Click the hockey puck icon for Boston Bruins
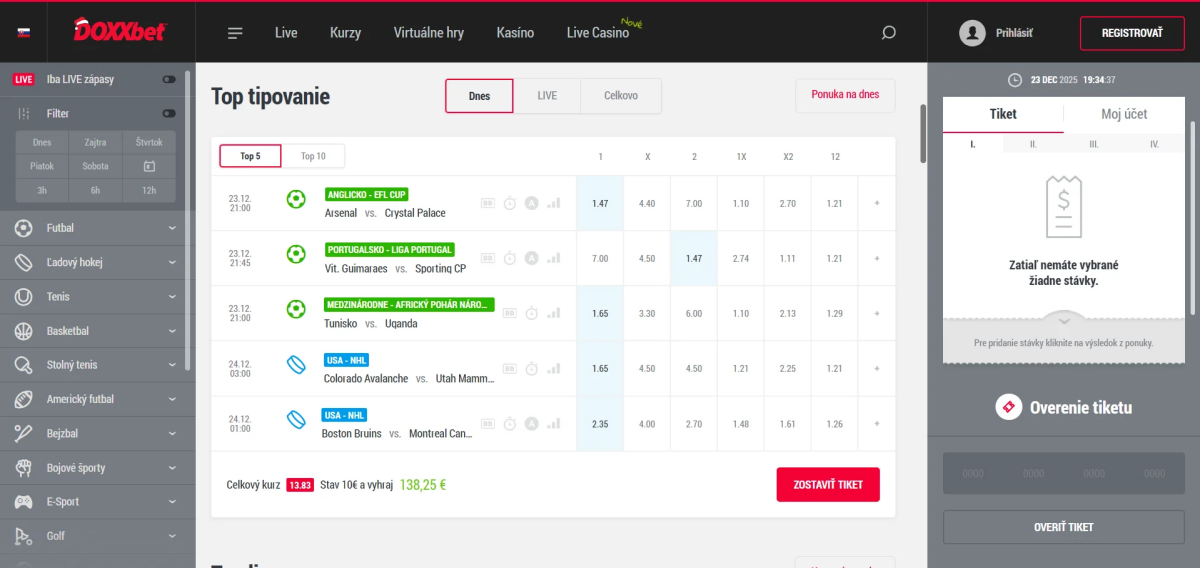The width and height of the screenshot is (1200, 568). 295,418
